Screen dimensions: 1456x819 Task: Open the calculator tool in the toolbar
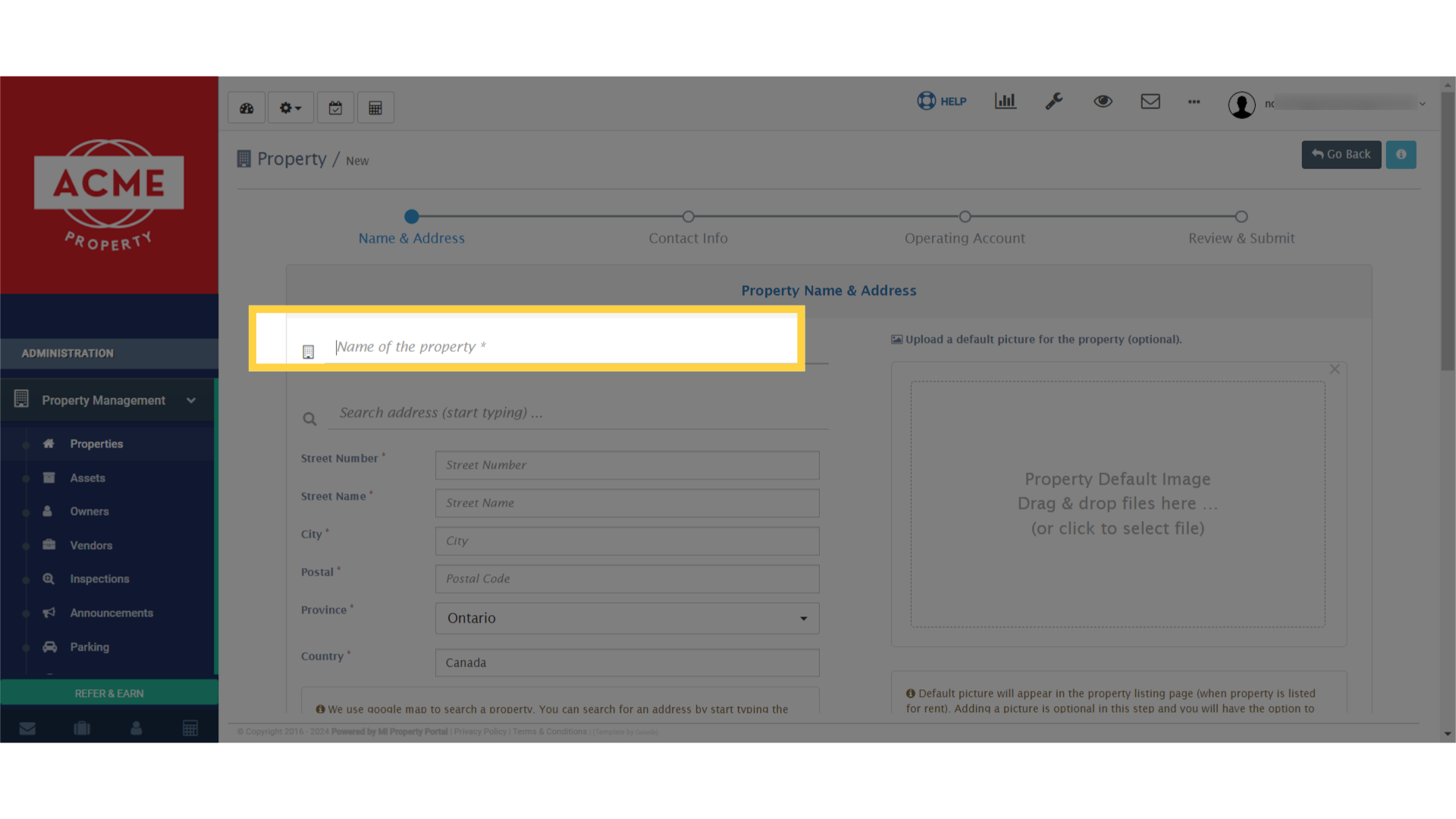click(375, 107)
